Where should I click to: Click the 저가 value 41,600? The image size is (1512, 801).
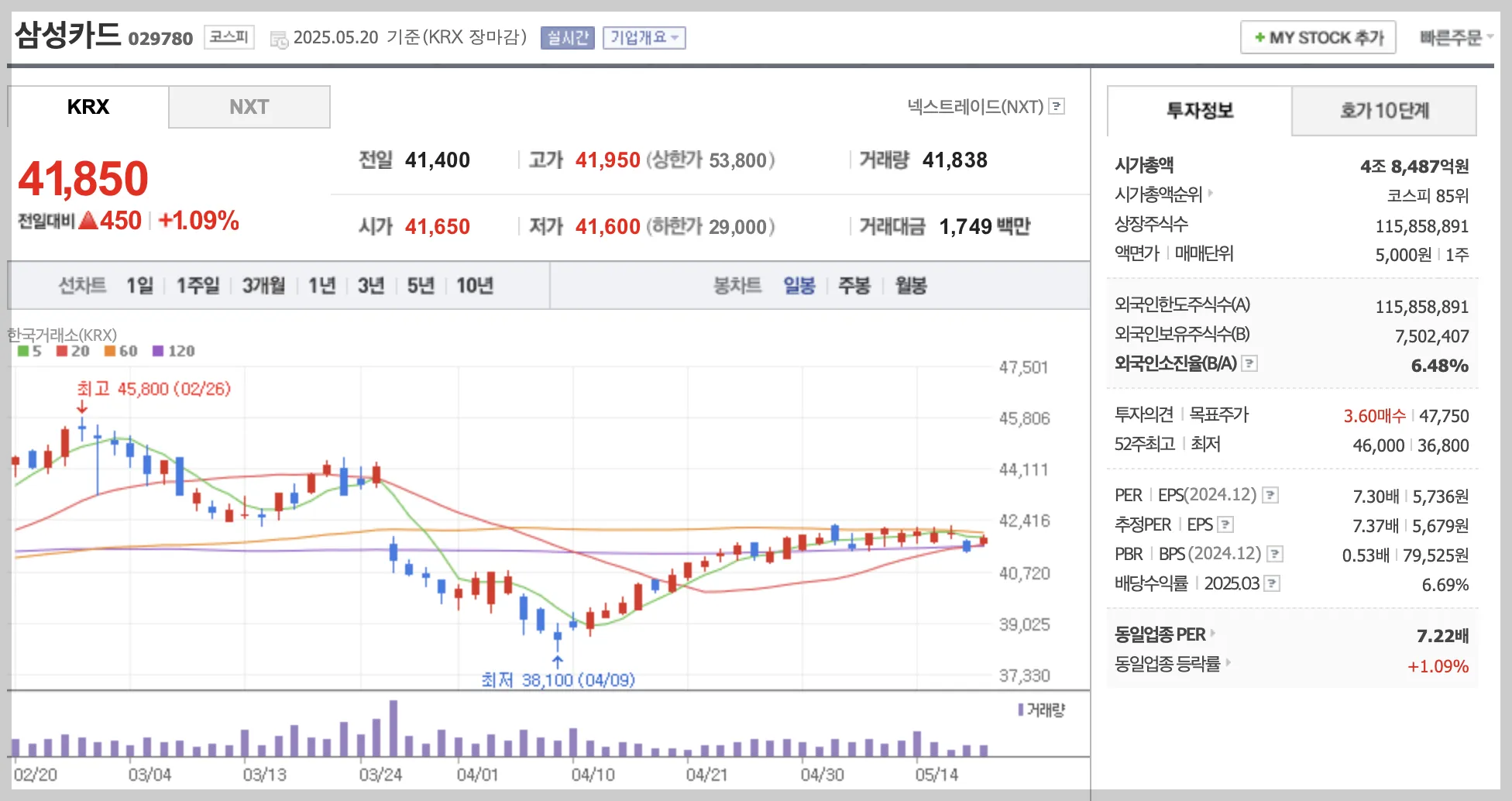pos(608,227)
